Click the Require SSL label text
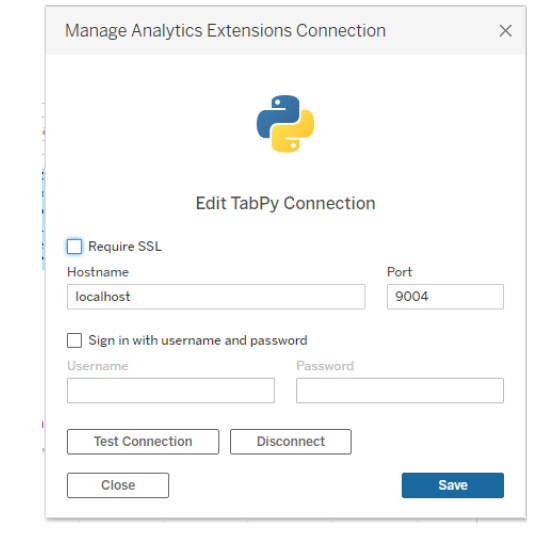The width and height of the screenshot is (548, 536). [125, 246]
